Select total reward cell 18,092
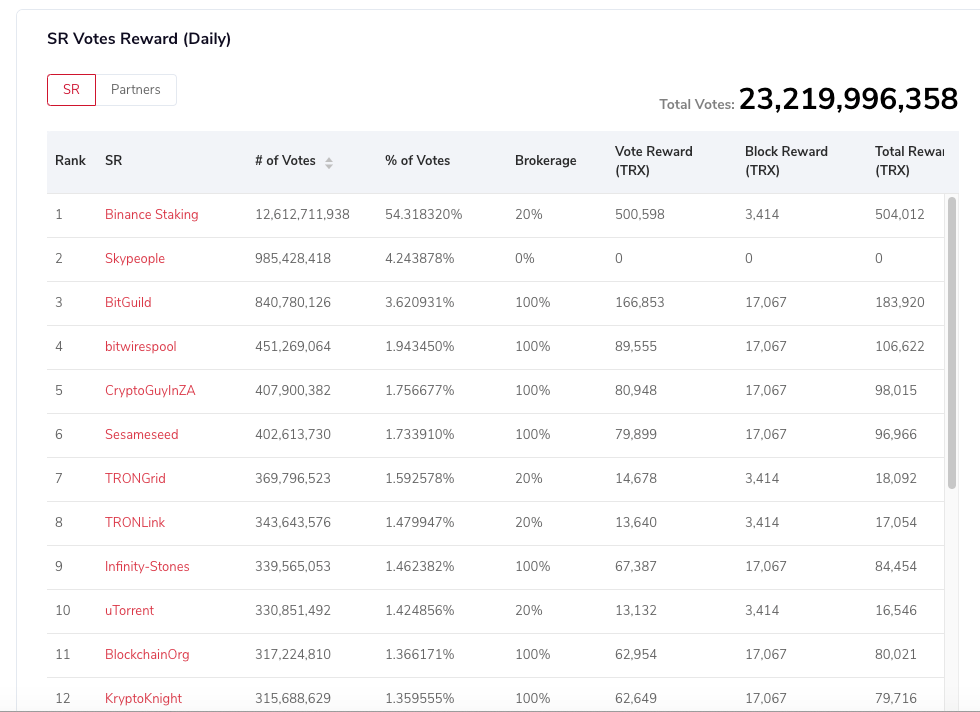Screen dimensions: 980x712 [x=896, y=478]
